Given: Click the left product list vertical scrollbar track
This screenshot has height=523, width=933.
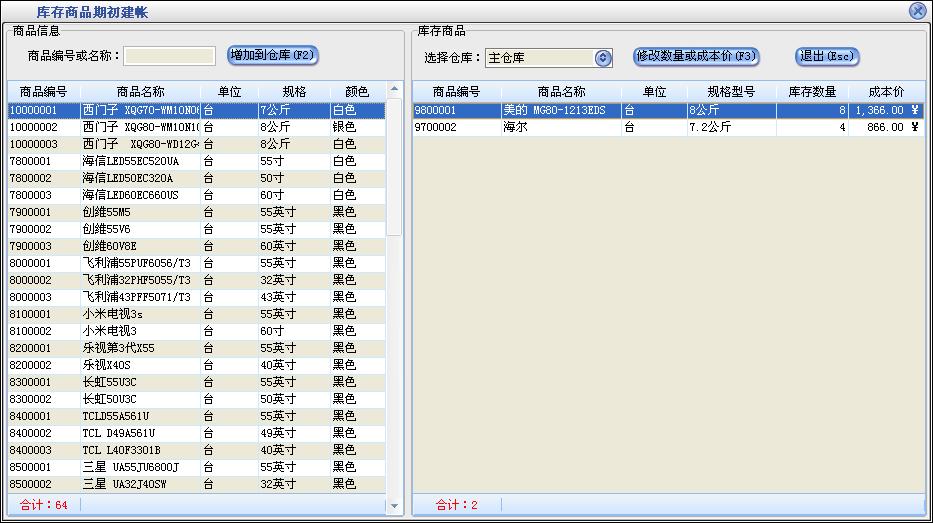Looking at the screenshot, I should coord(394,350).
